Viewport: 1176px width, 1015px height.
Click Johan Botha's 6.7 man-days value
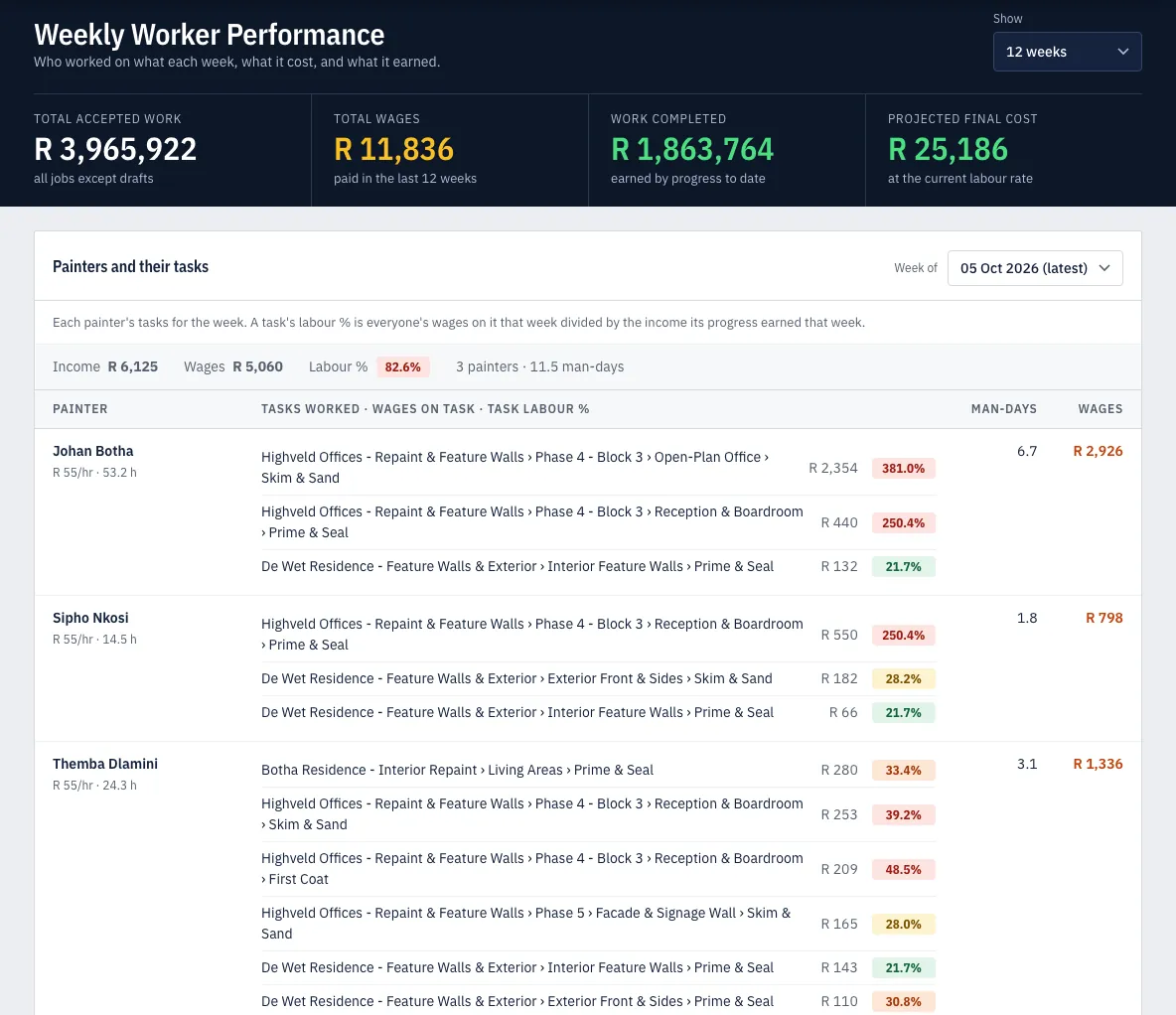tap(1027, 451)
